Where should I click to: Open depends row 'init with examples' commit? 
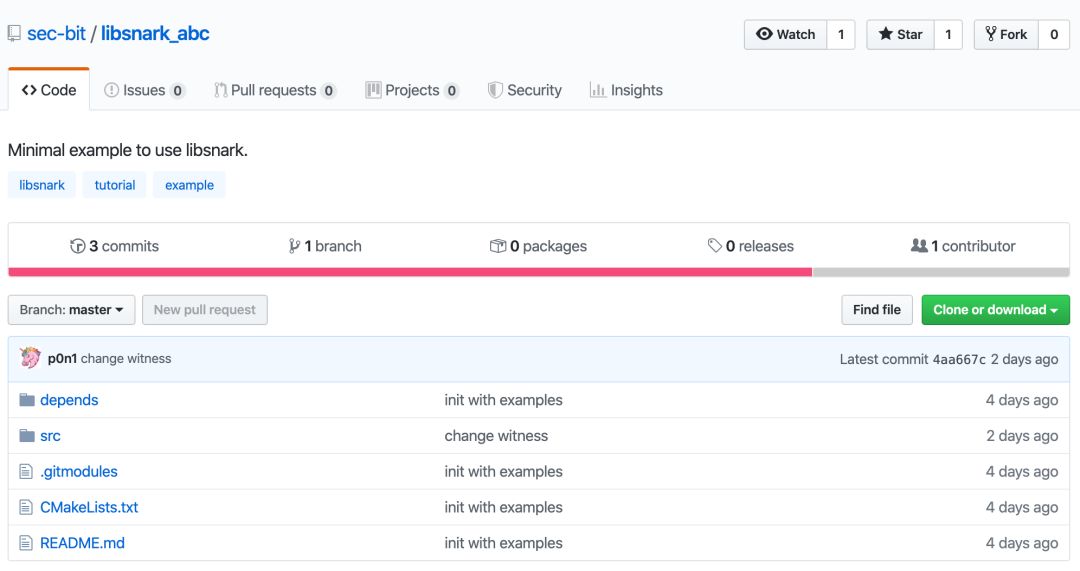coord(503,400)
